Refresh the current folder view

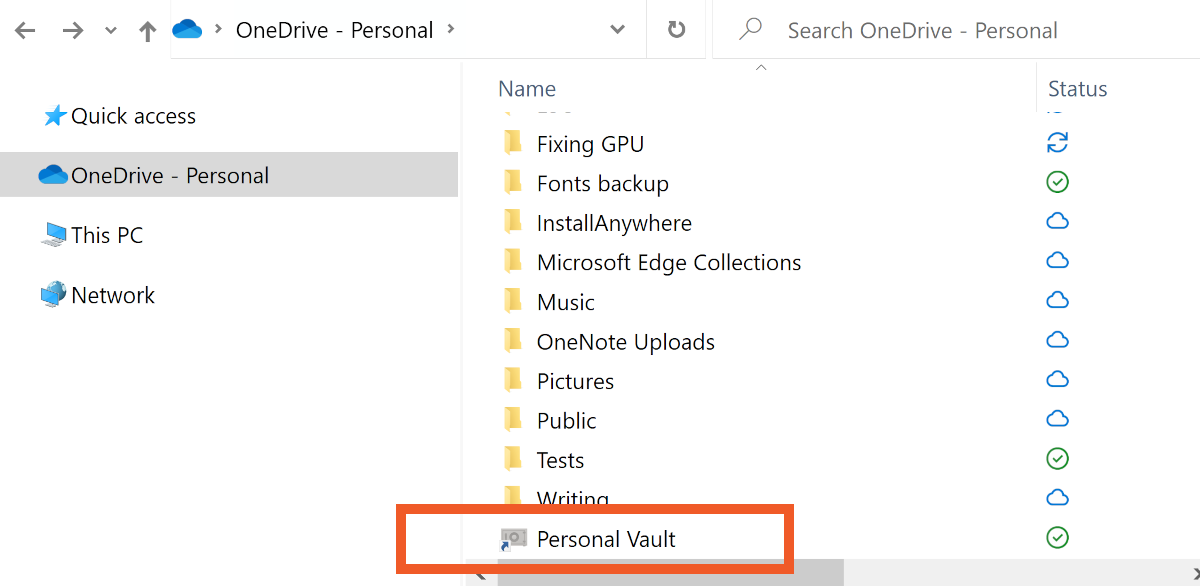676,30
